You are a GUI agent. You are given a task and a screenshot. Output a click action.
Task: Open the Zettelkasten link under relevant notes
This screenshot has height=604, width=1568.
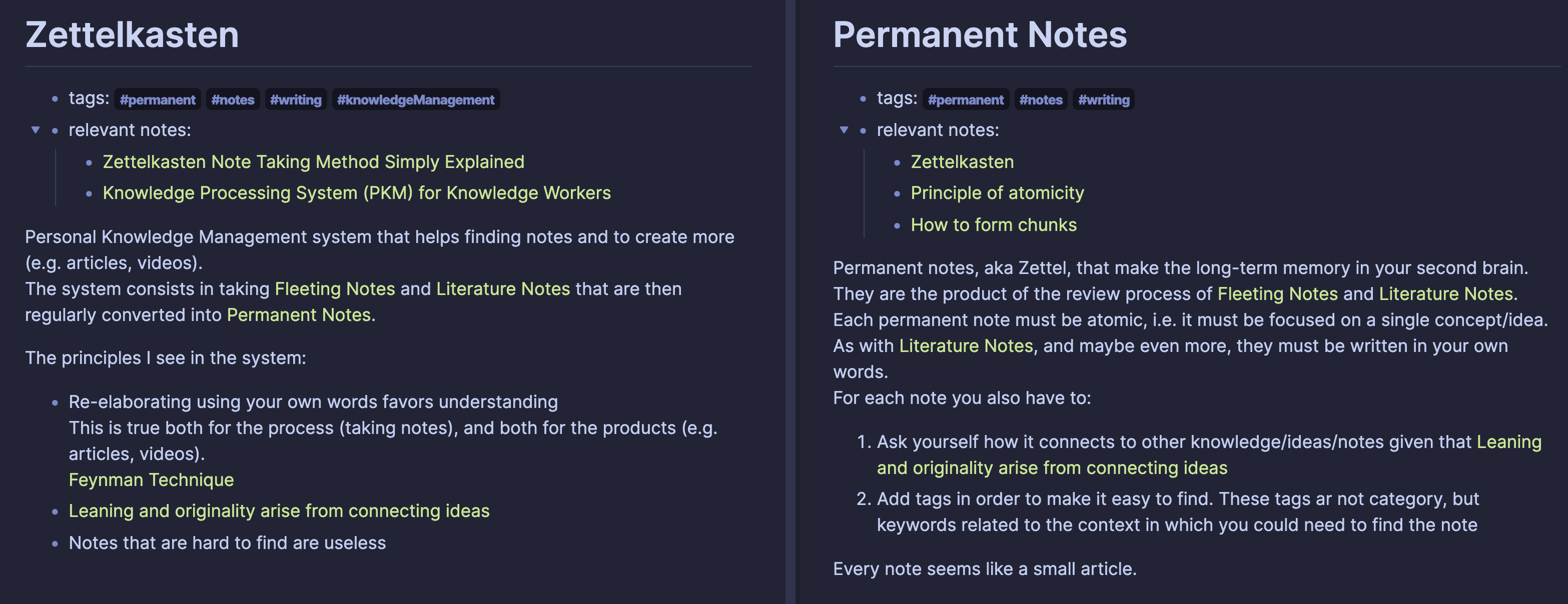tap(962, 162)
